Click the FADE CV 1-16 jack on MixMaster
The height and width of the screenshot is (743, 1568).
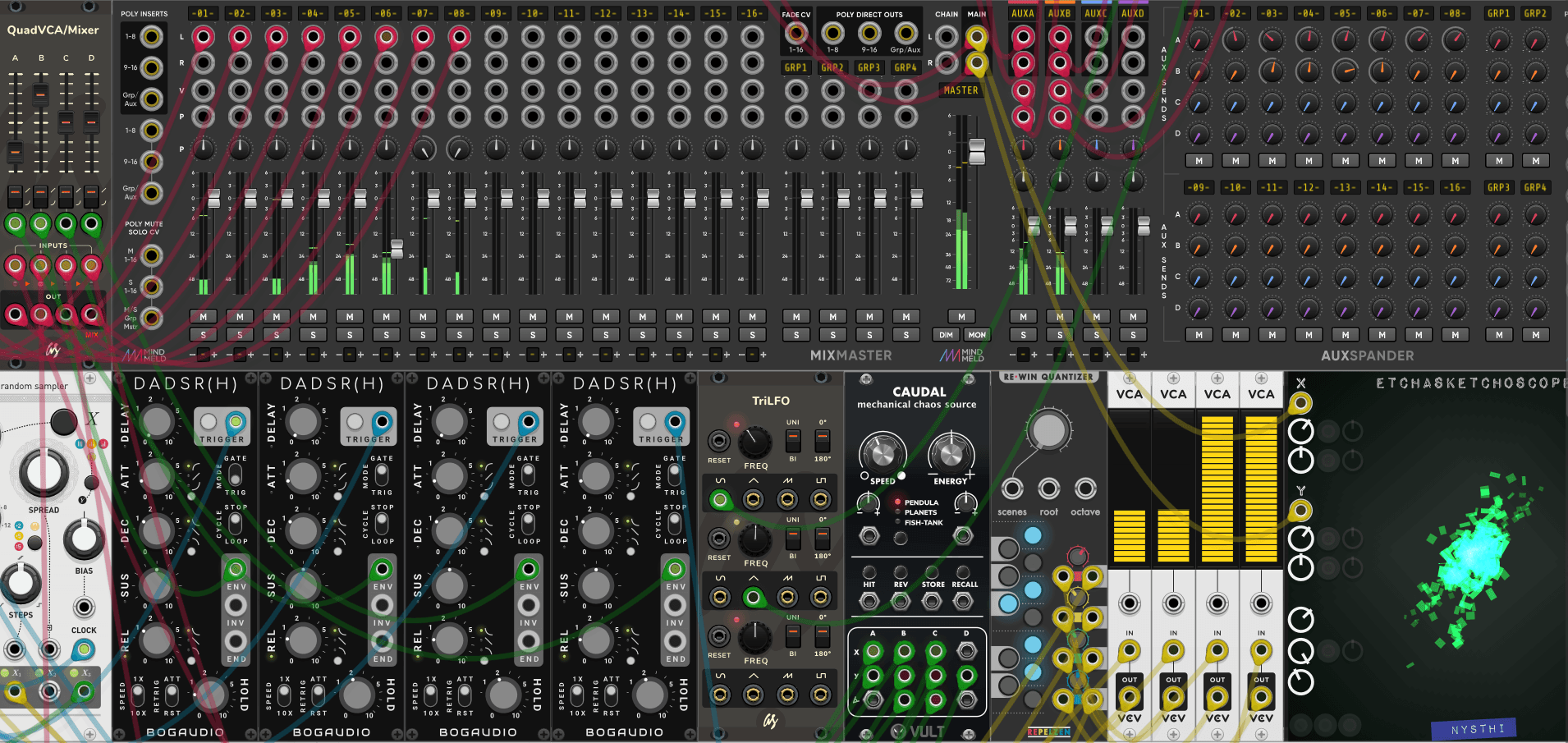795,33
